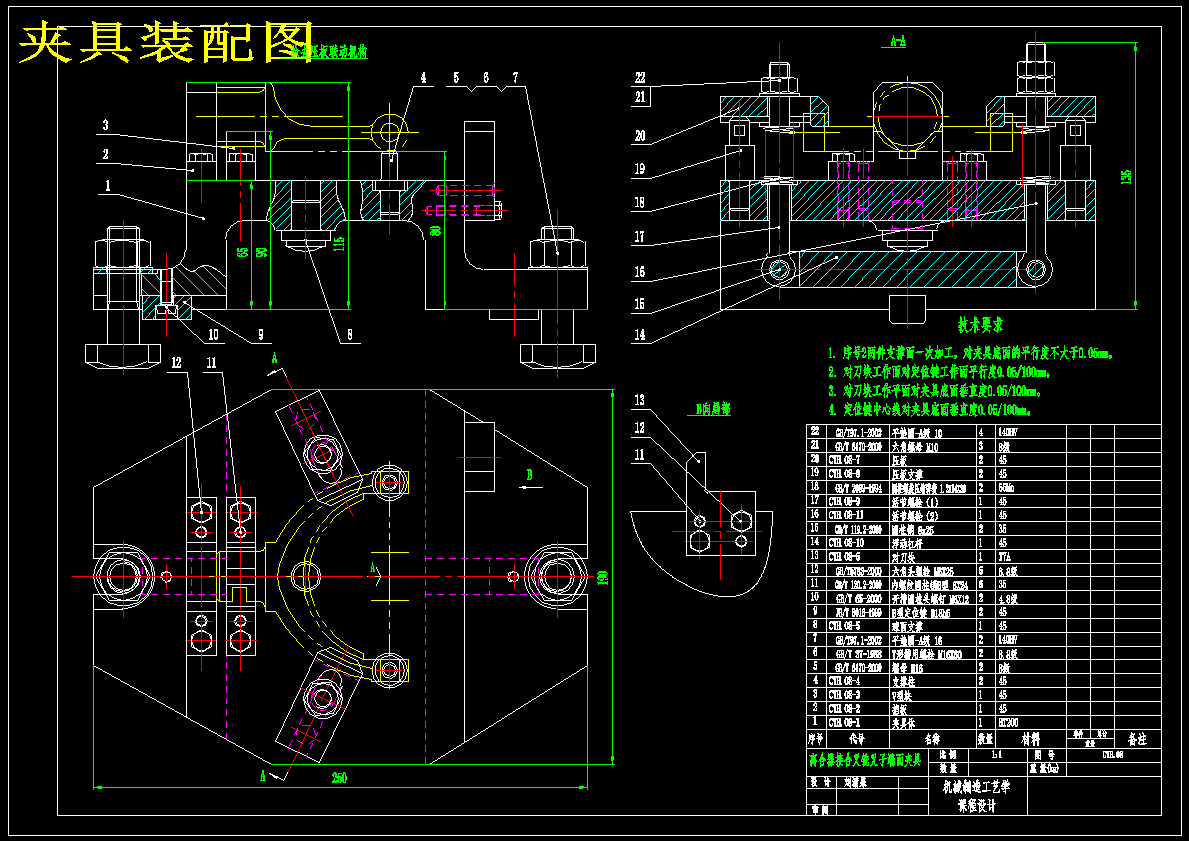Click balloon number 7 above the front view
Screen dimensions: 1189x841
516,77
